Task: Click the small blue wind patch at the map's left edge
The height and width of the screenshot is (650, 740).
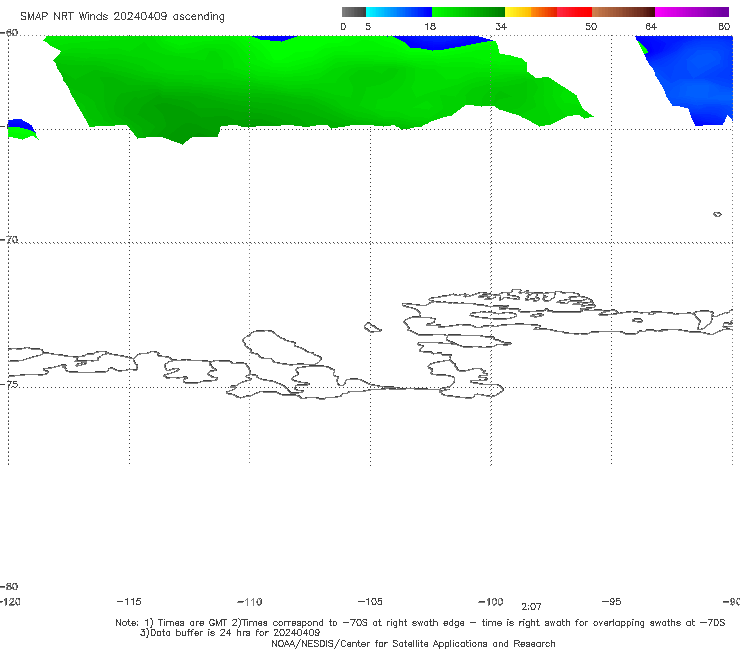Action: tap(19, 125)
